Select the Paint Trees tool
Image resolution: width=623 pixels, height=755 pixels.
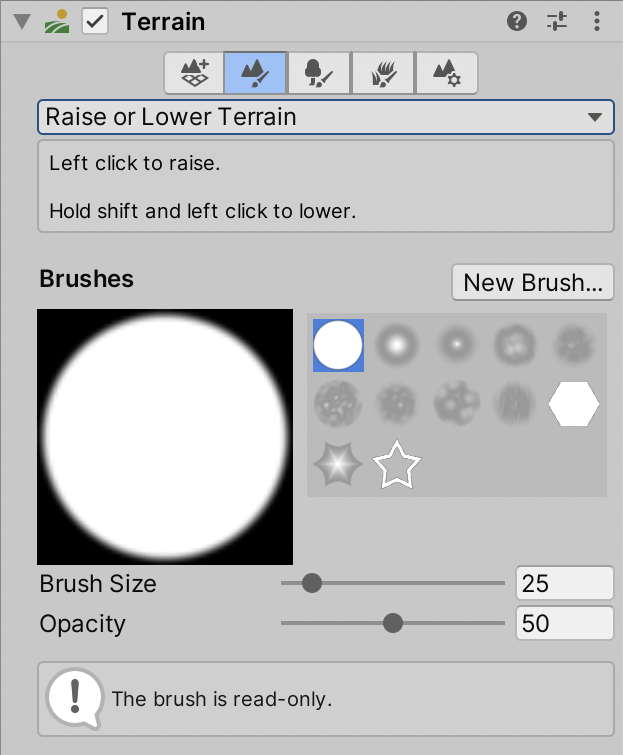click(320, 72)
